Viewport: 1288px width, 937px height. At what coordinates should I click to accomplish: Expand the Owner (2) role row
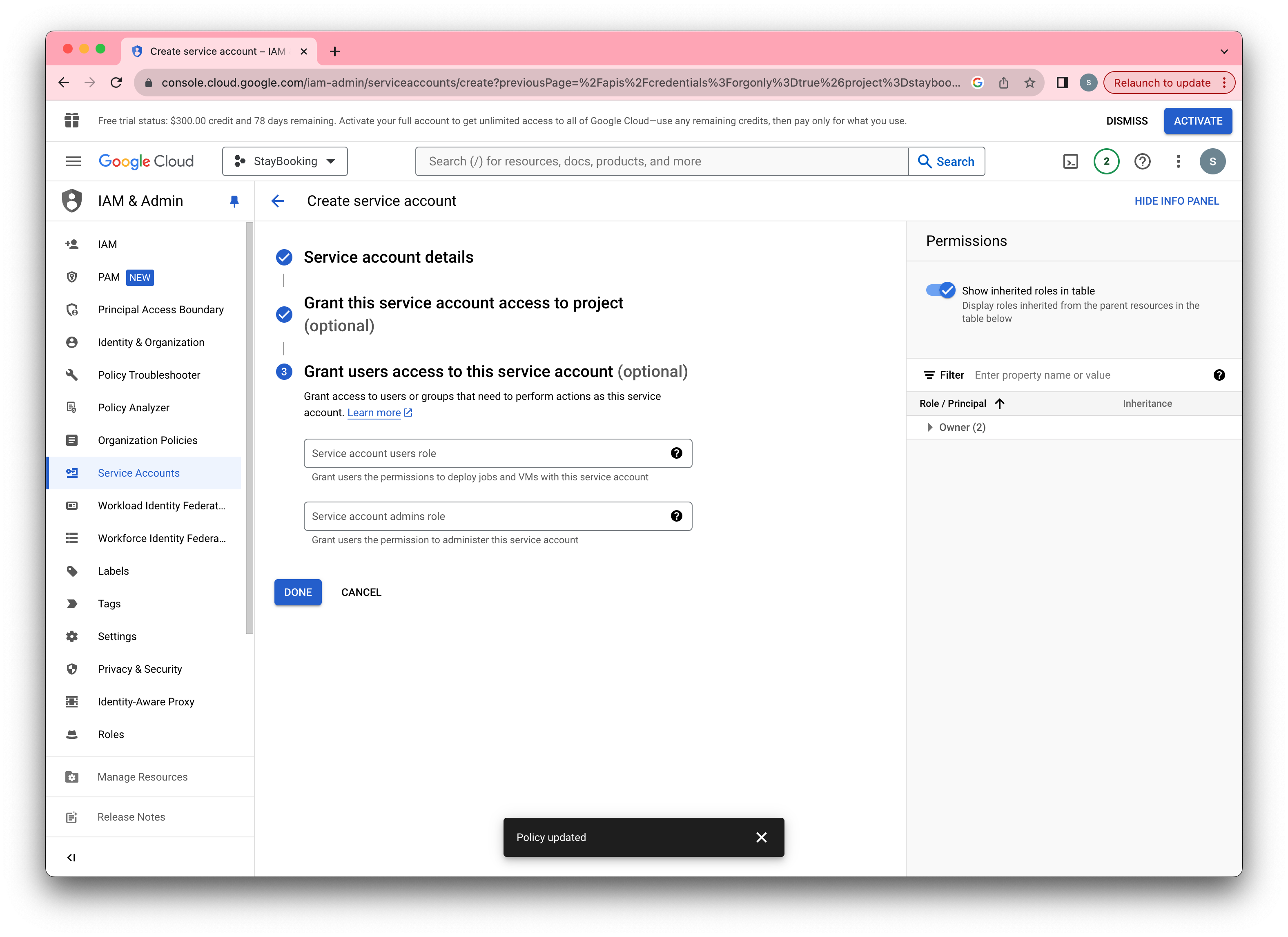[929, 427]
